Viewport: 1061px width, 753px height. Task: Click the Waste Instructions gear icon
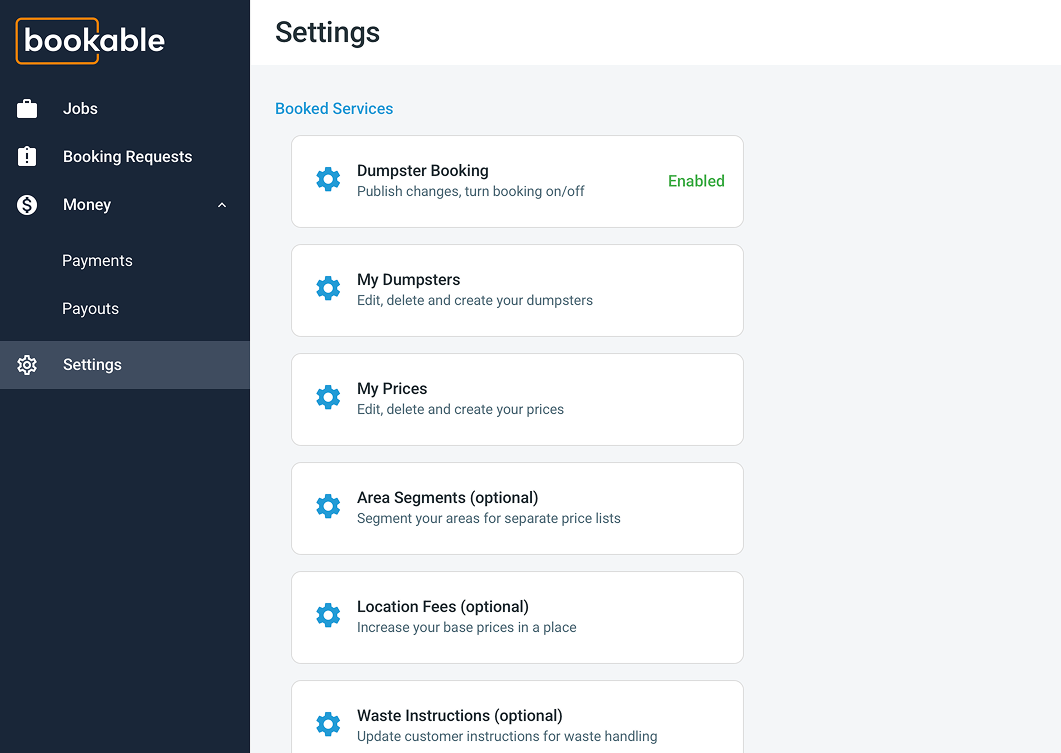coord(328,724)
